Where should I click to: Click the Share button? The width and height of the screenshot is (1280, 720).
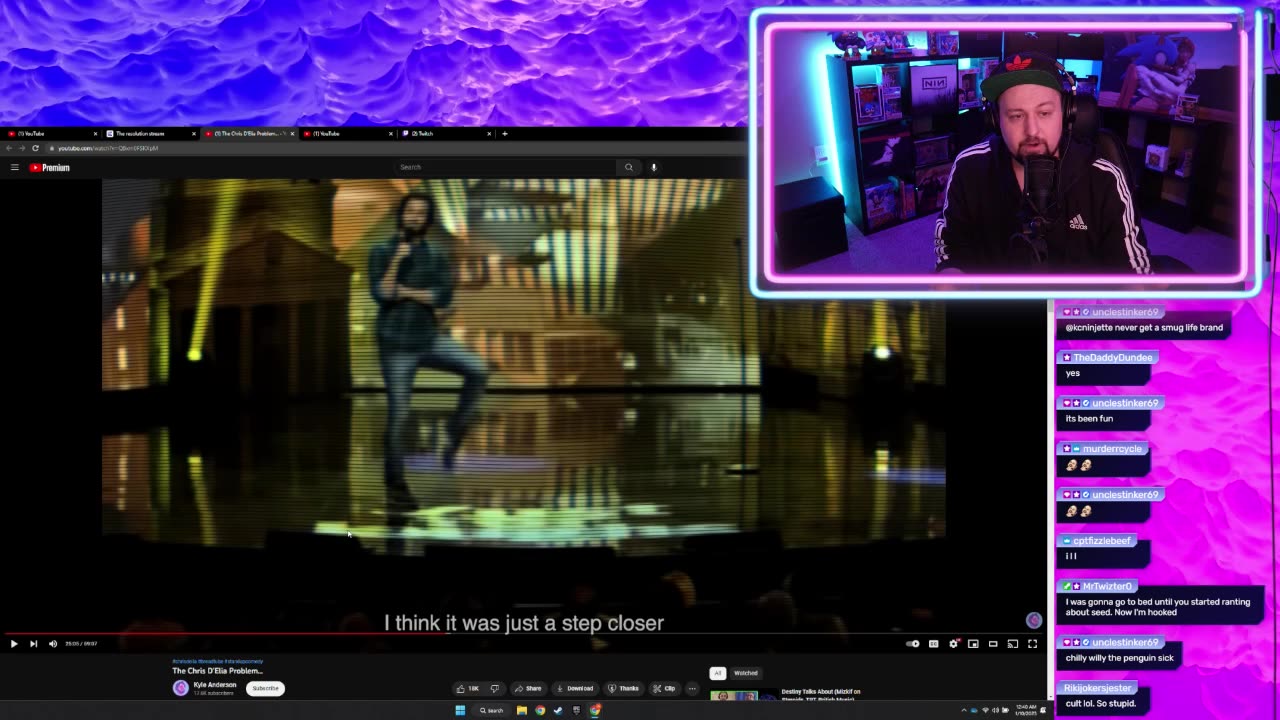point(528,688)
